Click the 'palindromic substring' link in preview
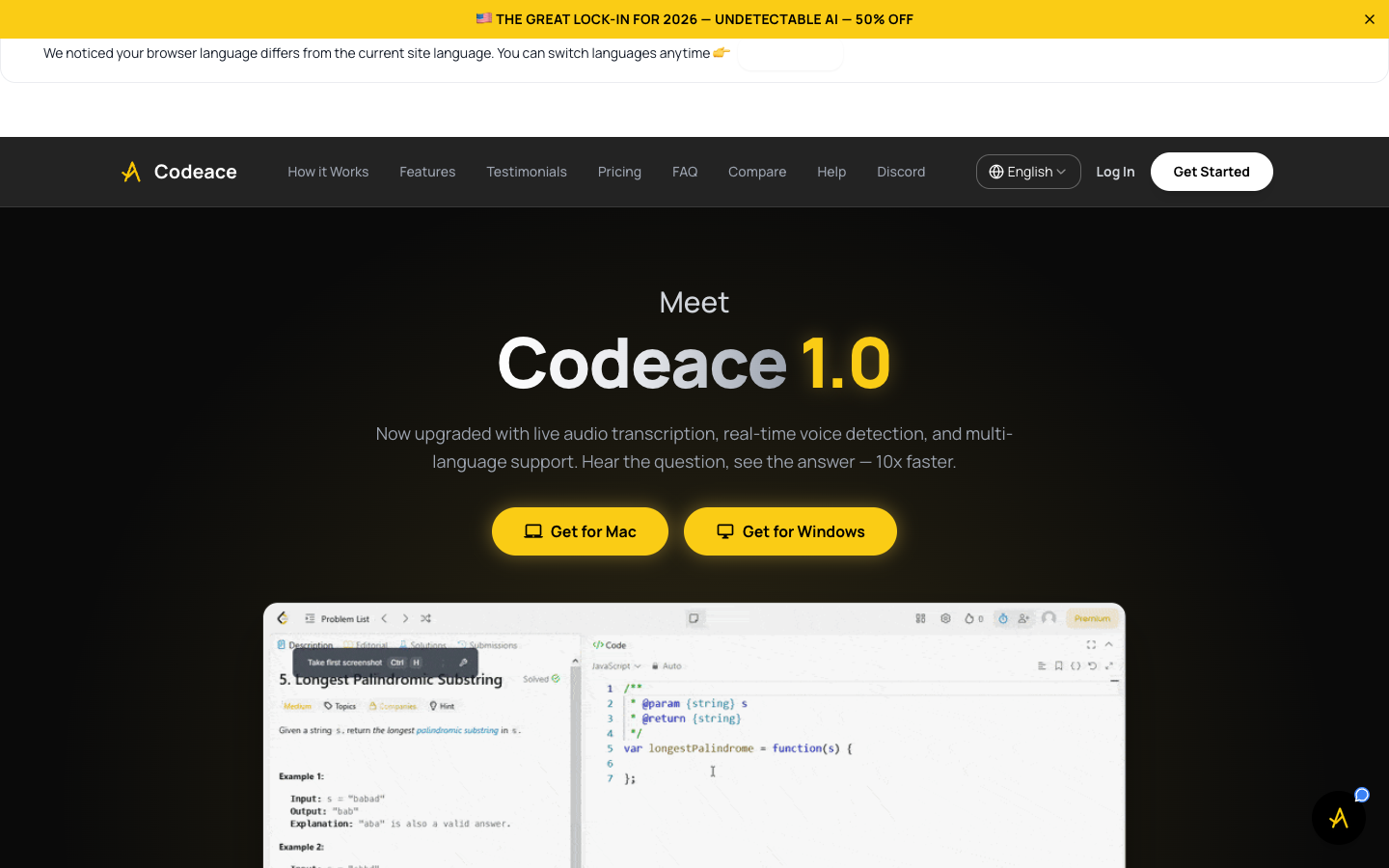The image size is (1389, 868). coord(457,730)
